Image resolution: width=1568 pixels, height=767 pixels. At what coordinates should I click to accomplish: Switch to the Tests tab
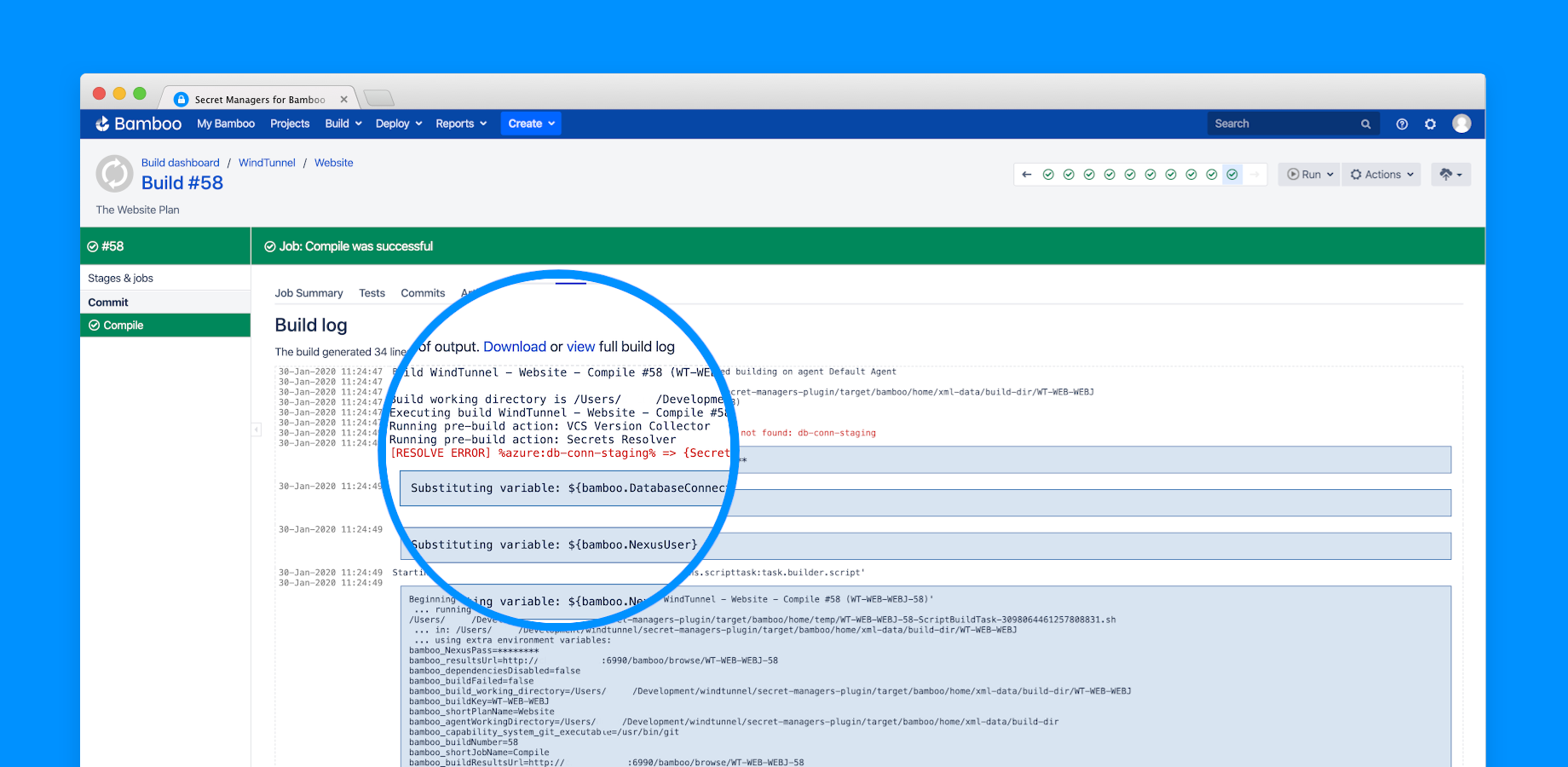coord(372,293)
